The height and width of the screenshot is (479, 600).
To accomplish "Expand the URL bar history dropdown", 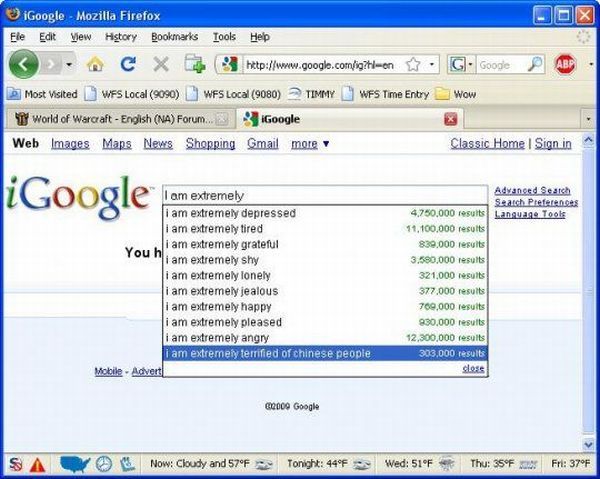I will pyautogui.click(x=432, y=65).
